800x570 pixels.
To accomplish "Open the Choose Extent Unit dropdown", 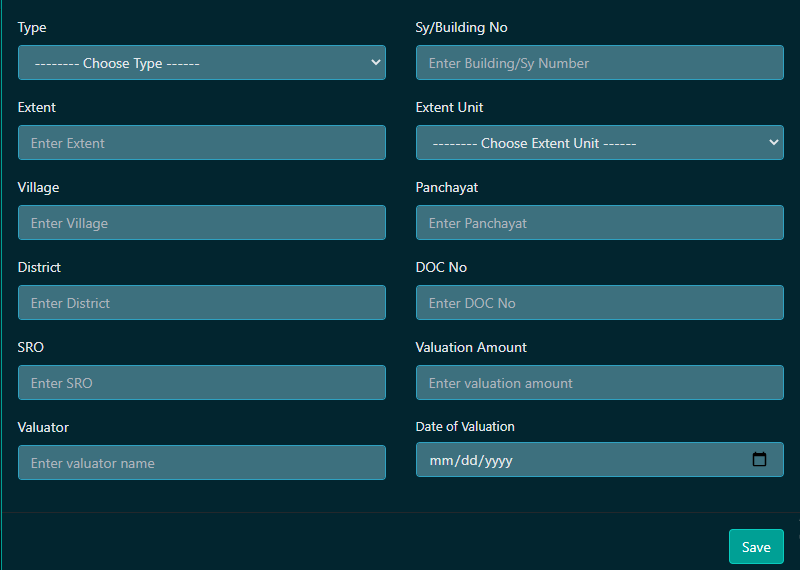I will [x=599, y=143].
